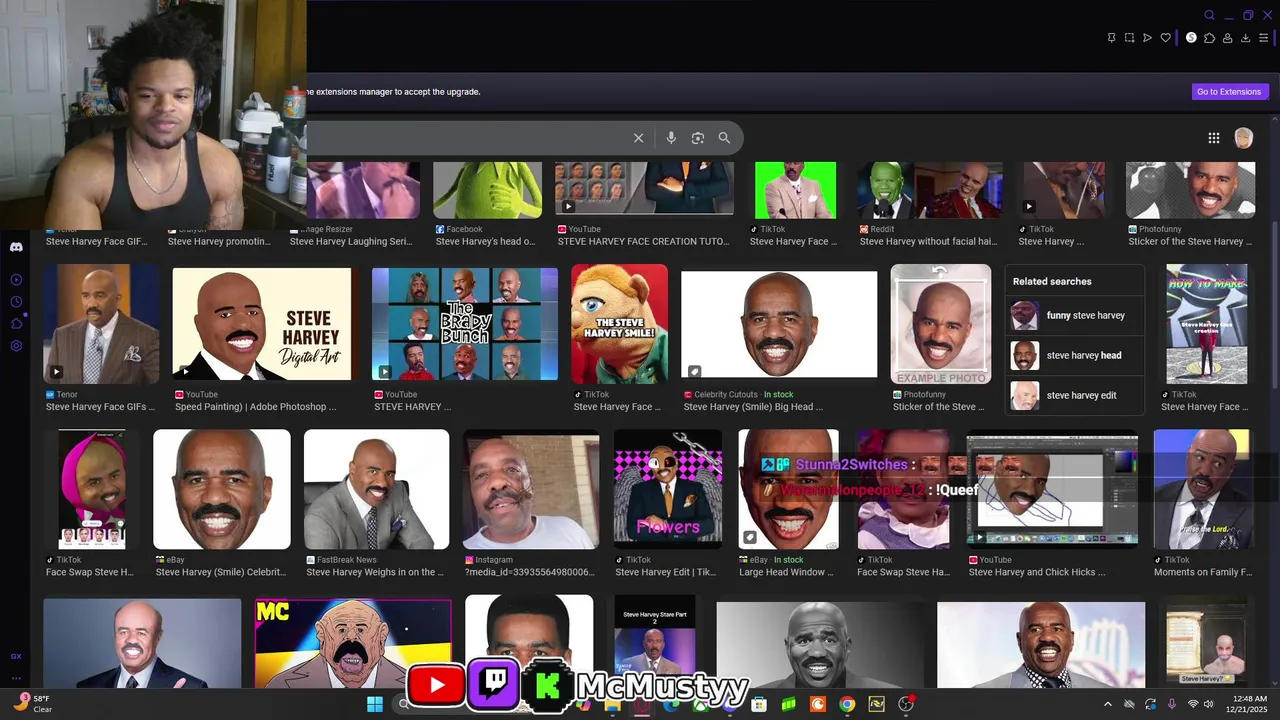Open the player icon in the sidebar
Viewport: 1280px width, 720px height.
[16, 280]
